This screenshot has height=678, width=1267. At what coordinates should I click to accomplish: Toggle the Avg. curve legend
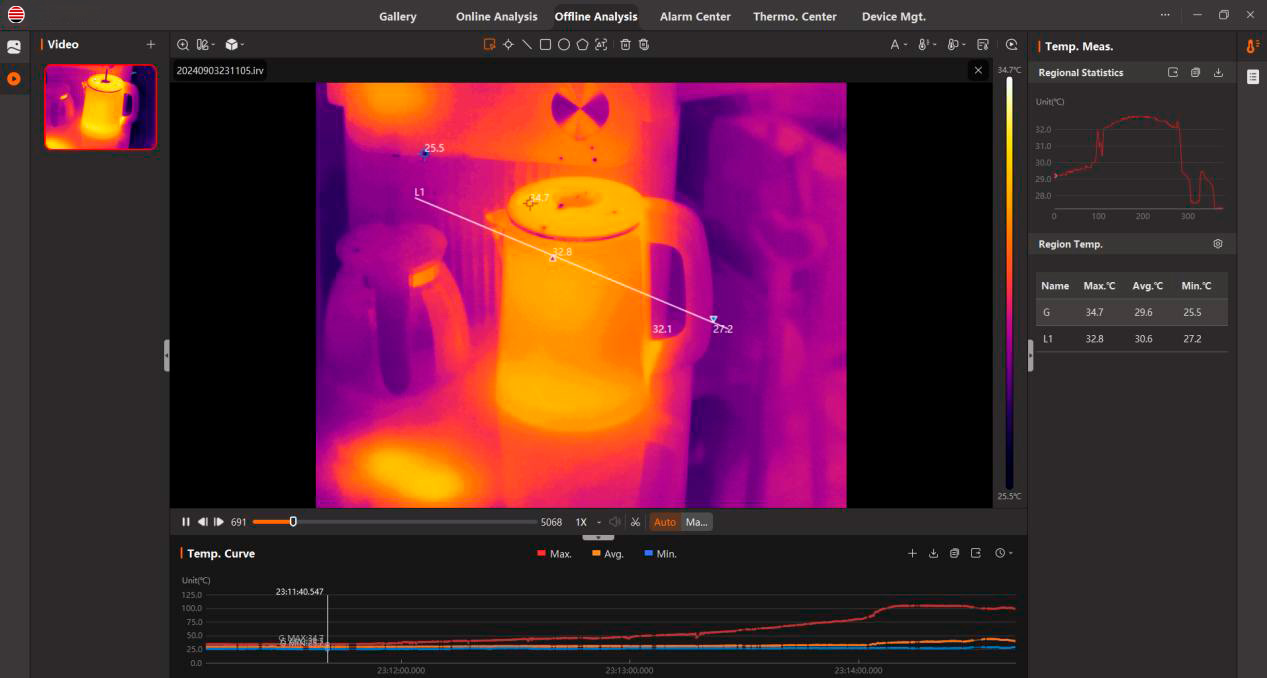pos(608,553)
